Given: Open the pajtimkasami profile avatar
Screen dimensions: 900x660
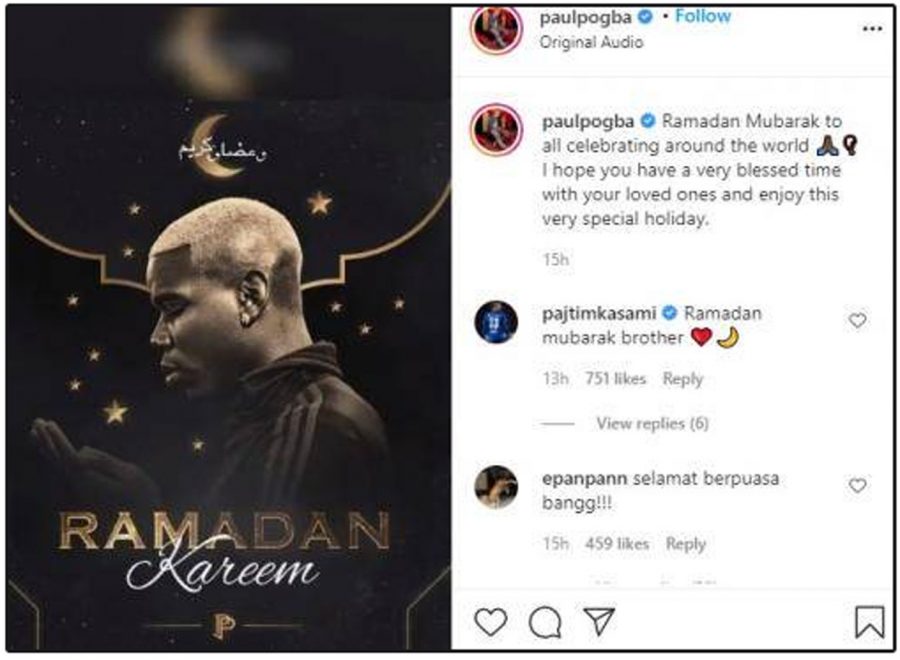Looking at the screenshot, I should pyautogui.click(x=496, y=322).
